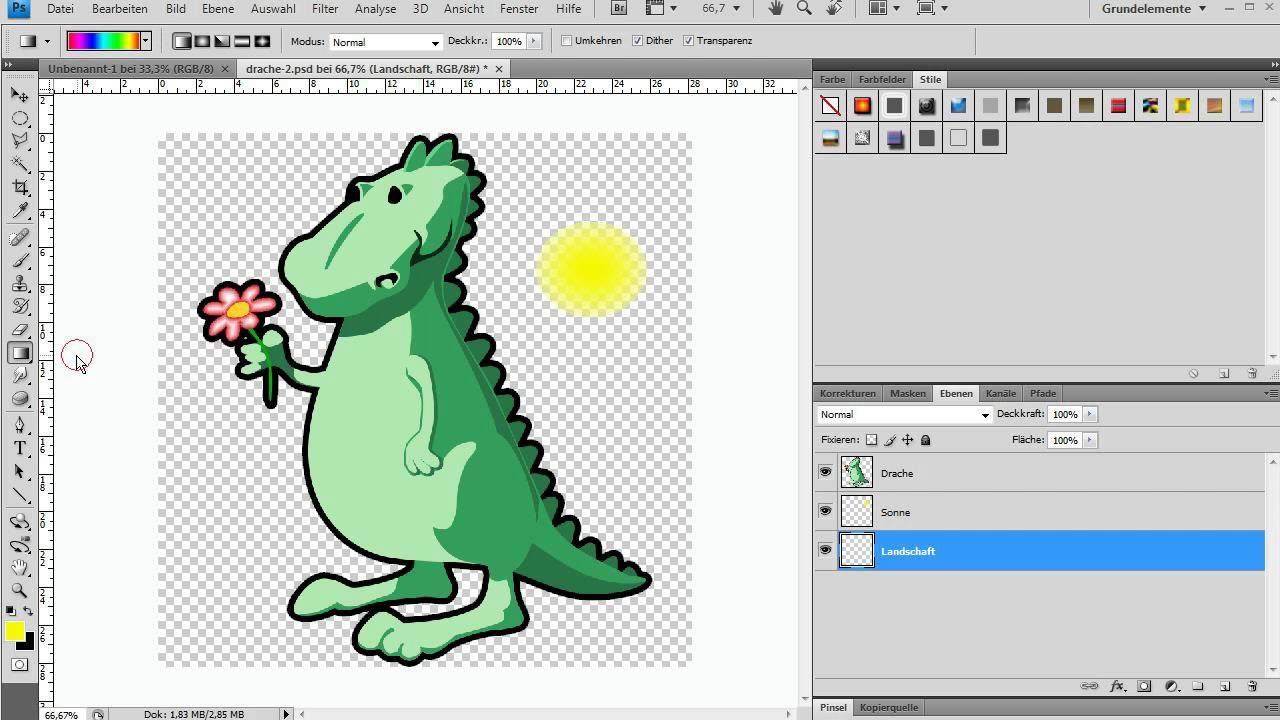This screenshot has height=720, width=1280.
Task: Open the Bearbeiten menu
Action: pyautogui.click(x=119, y=9)
